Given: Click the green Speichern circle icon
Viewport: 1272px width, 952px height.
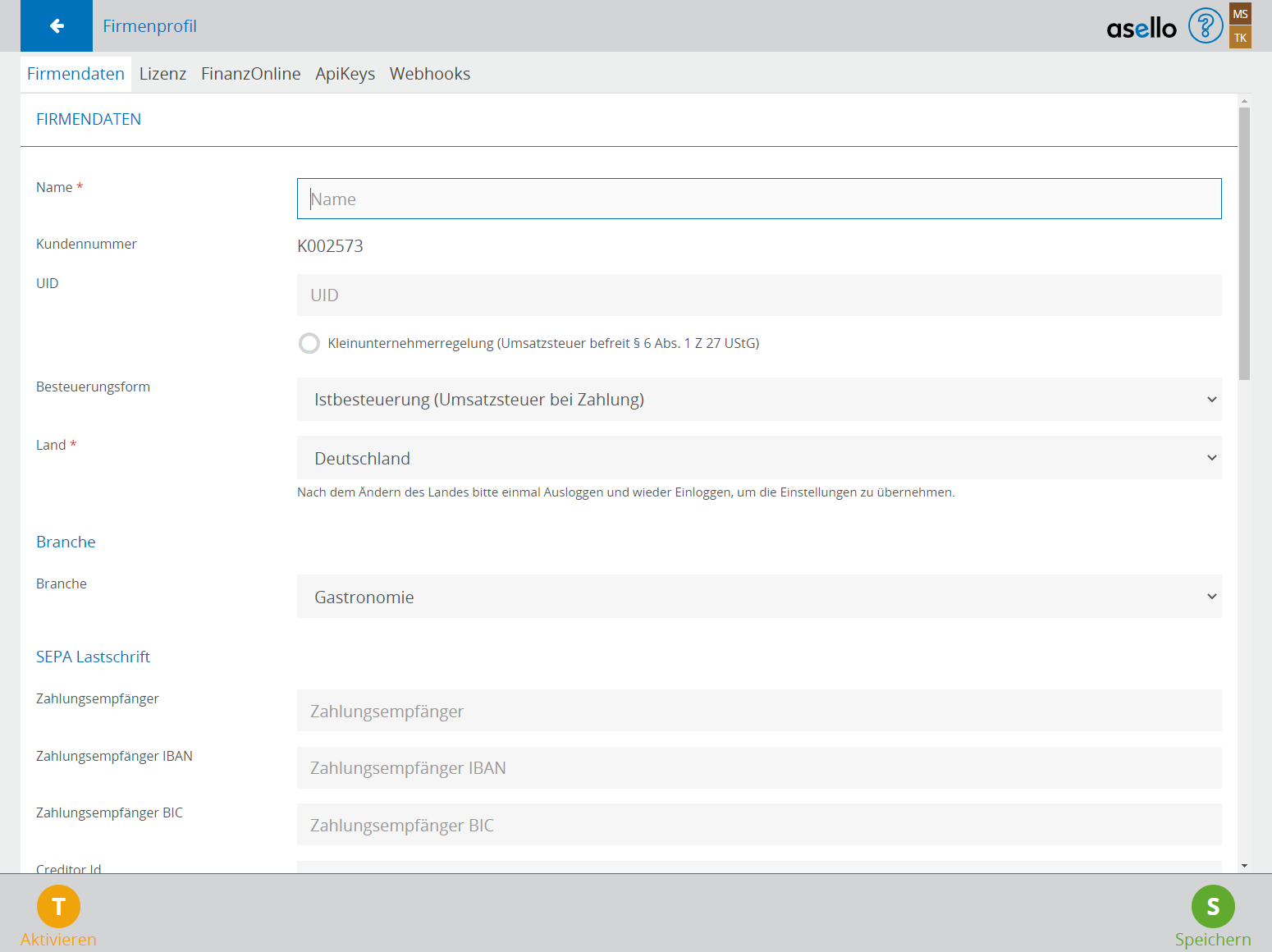Looking at the screenshot, I should tap(1213, 906).
